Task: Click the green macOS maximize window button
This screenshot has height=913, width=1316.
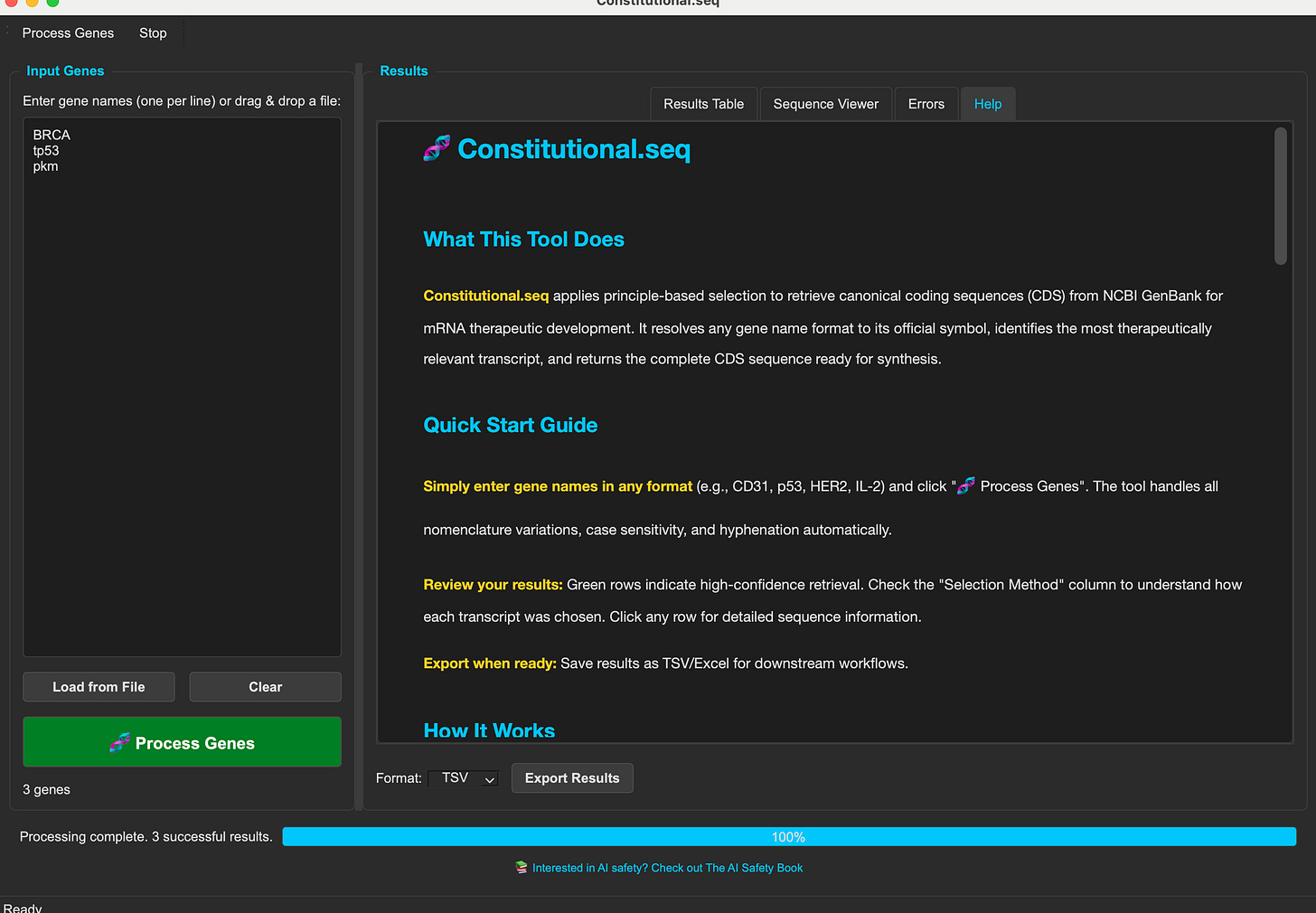Action: click(x=52, y=3)
